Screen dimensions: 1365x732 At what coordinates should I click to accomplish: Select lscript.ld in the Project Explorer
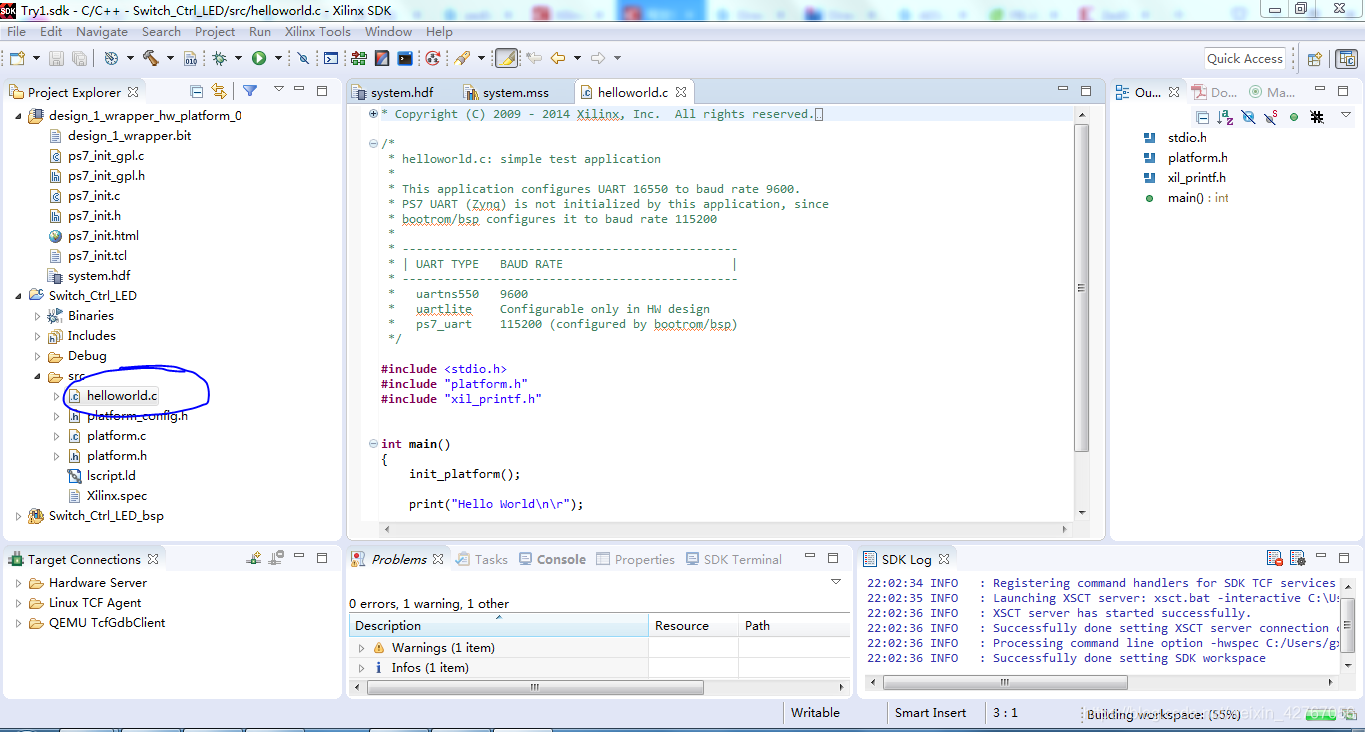(111, 476)
